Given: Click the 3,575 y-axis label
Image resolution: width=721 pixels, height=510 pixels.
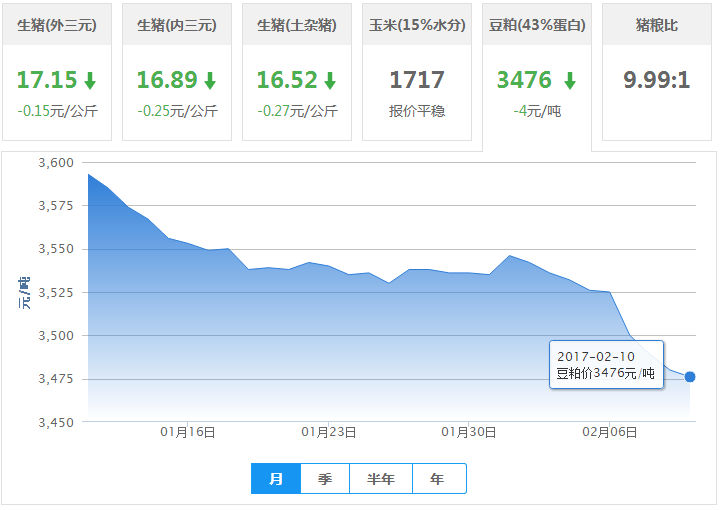Looking at the screenshot, I should [56, 206].
